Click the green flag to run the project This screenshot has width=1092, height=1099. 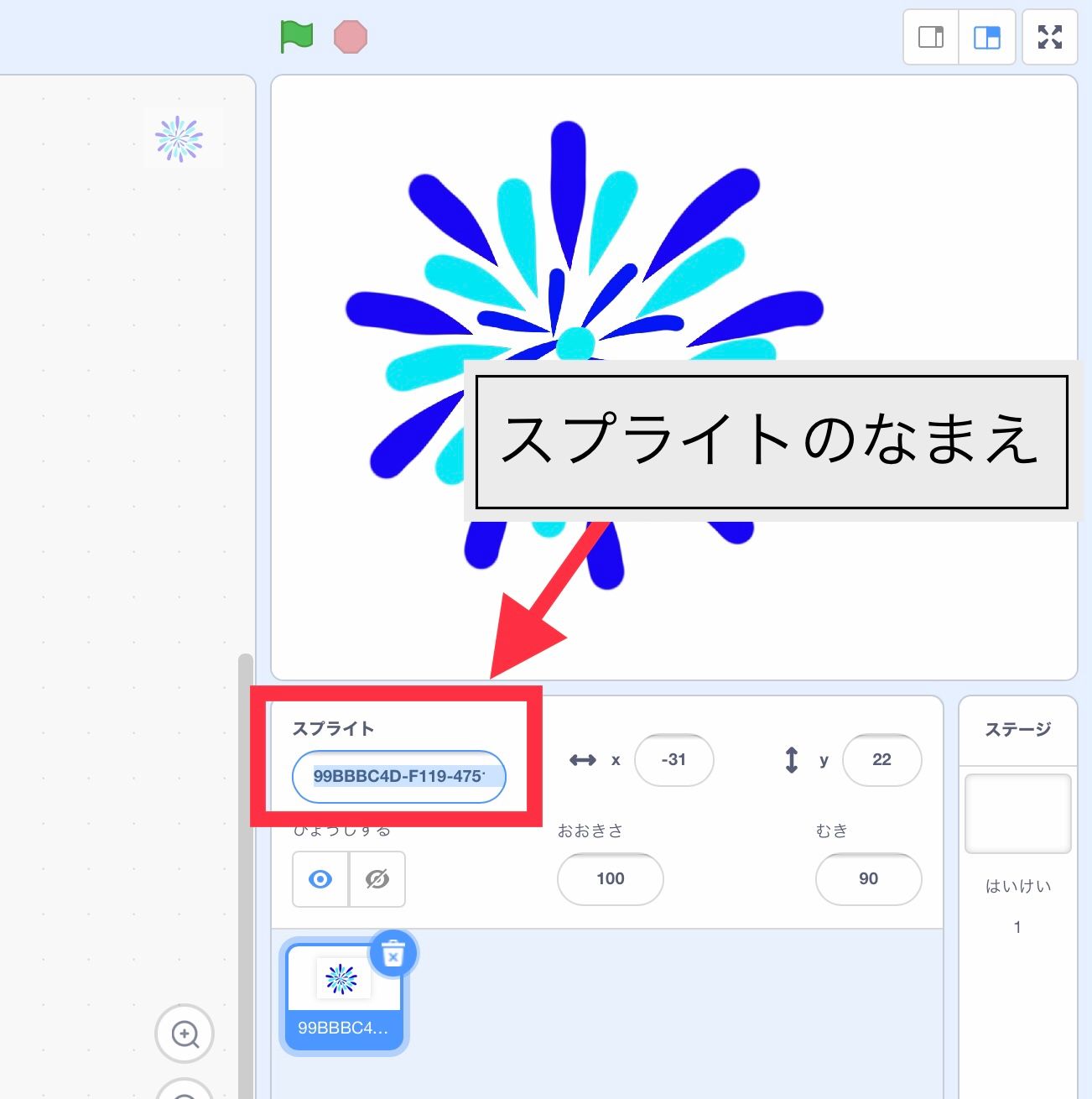coord(294,36)
